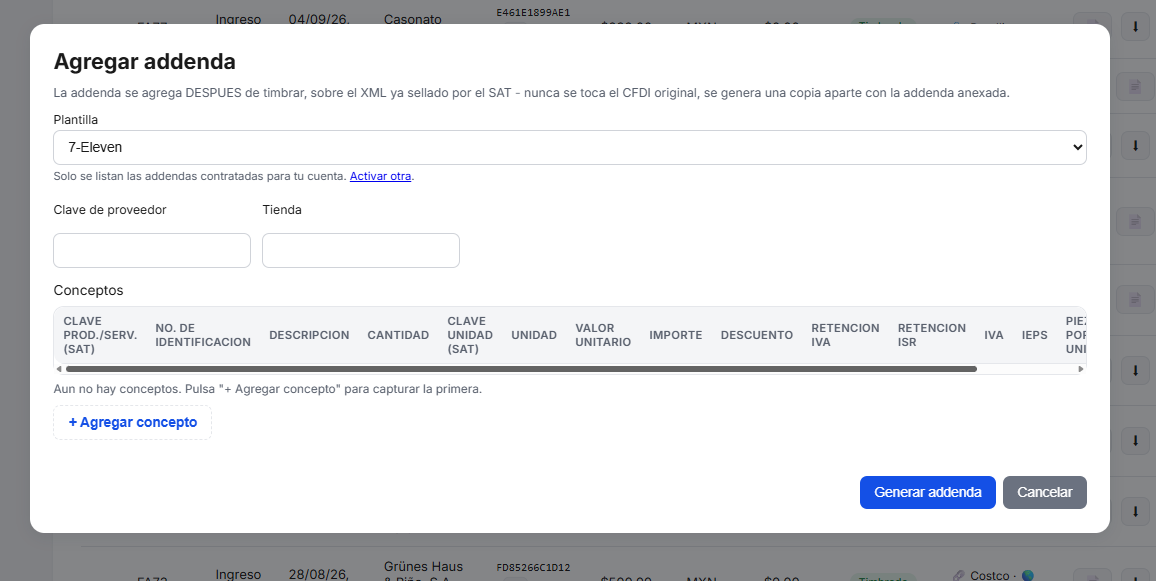This screenshot has width=1156, height=581.
Task: Click date '04/09/26' in the background list
Action: [320, 20]
